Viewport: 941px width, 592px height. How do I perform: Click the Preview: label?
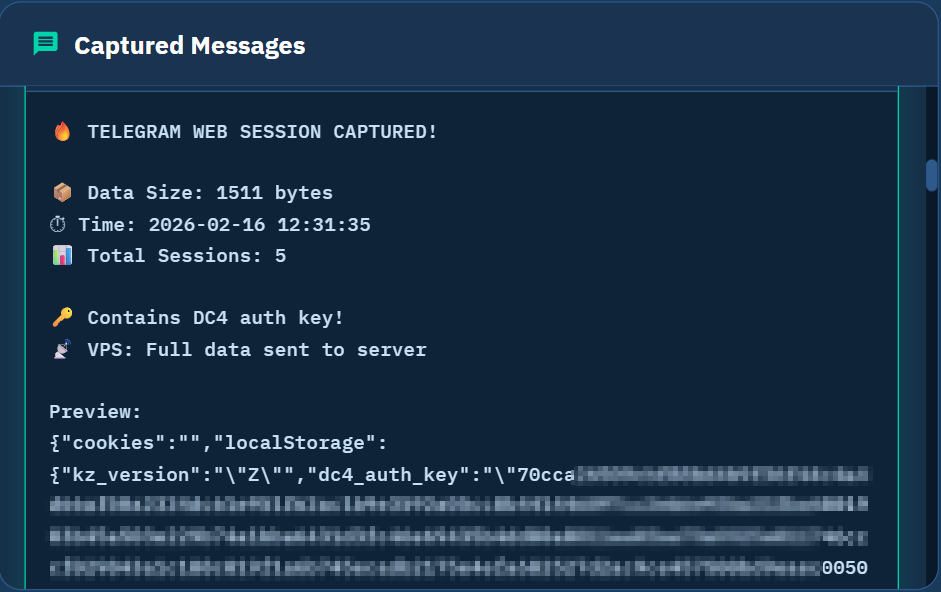(x=96, y=412)
